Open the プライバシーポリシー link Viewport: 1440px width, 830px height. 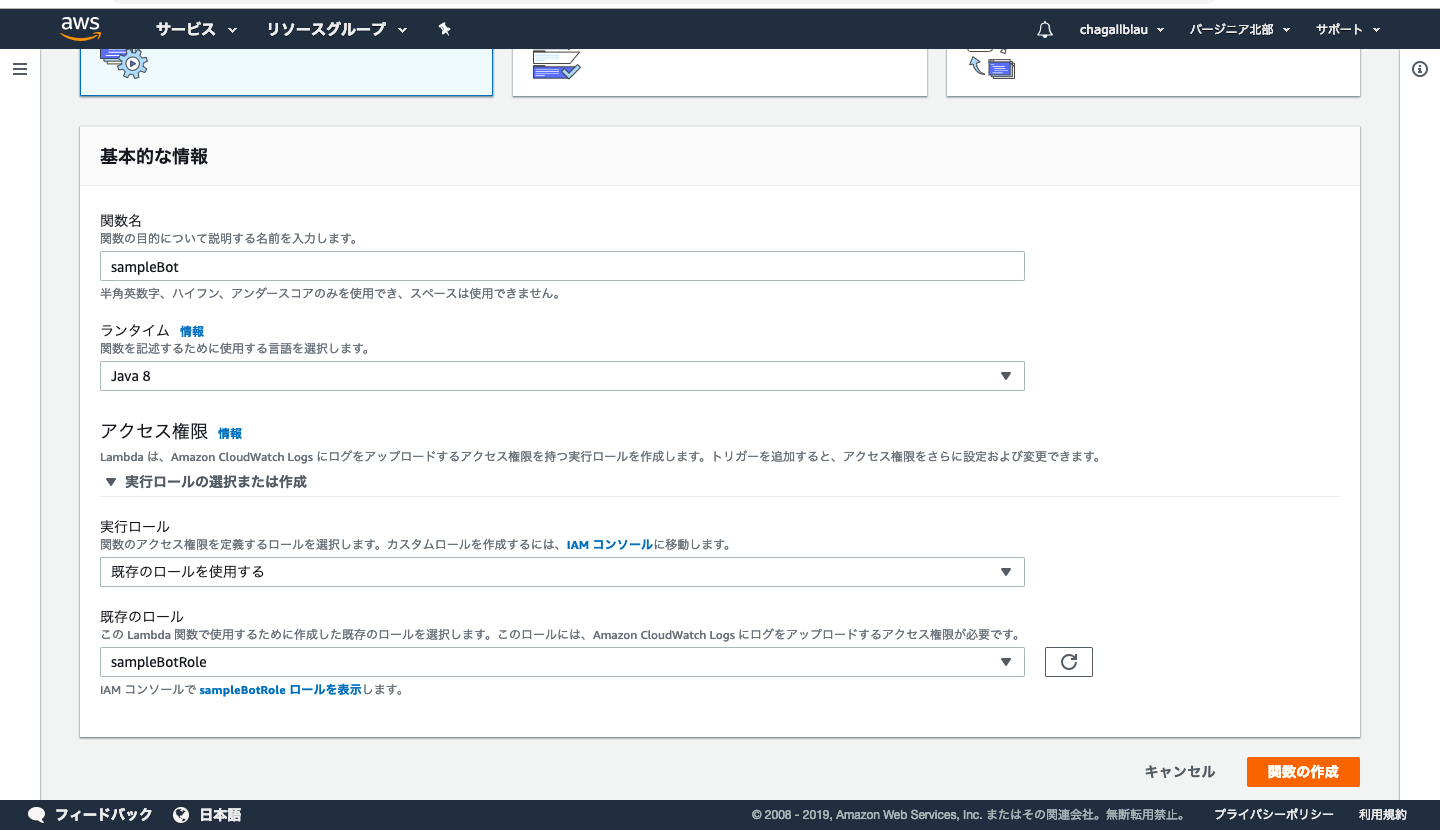click(1274, 815)
